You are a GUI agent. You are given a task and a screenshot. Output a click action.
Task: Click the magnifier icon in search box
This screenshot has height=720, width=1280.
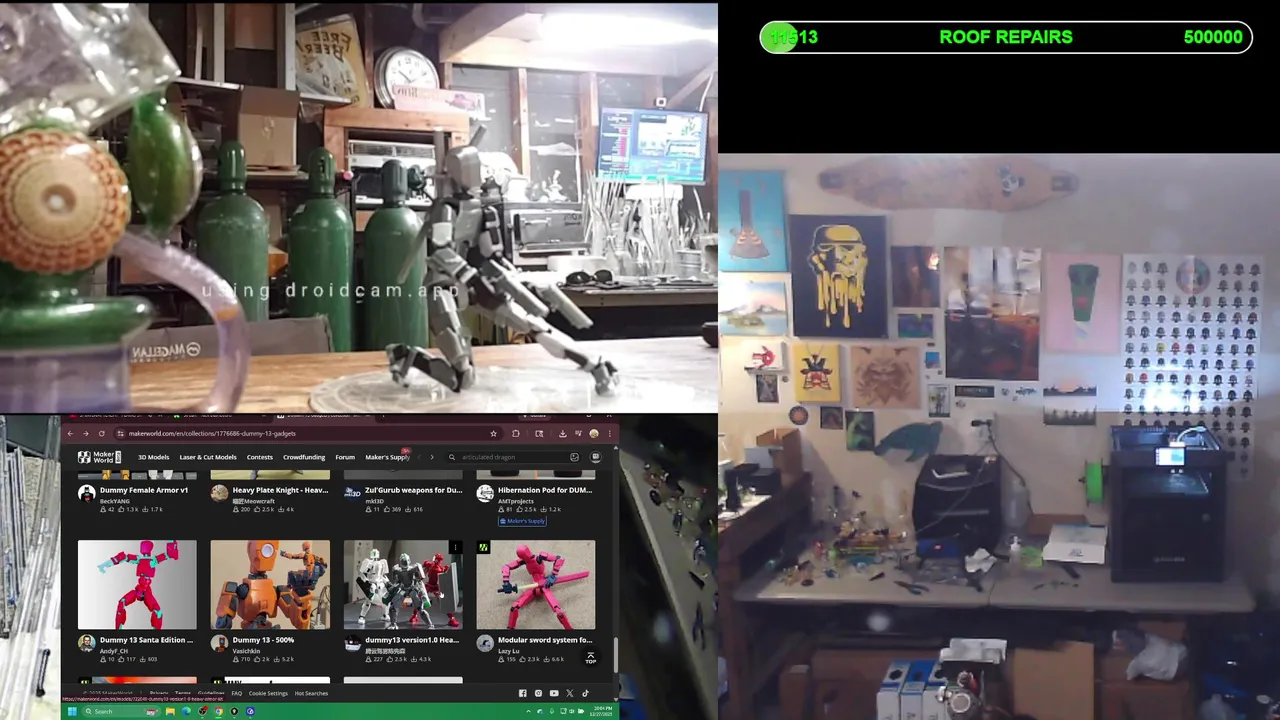[452, 457]
